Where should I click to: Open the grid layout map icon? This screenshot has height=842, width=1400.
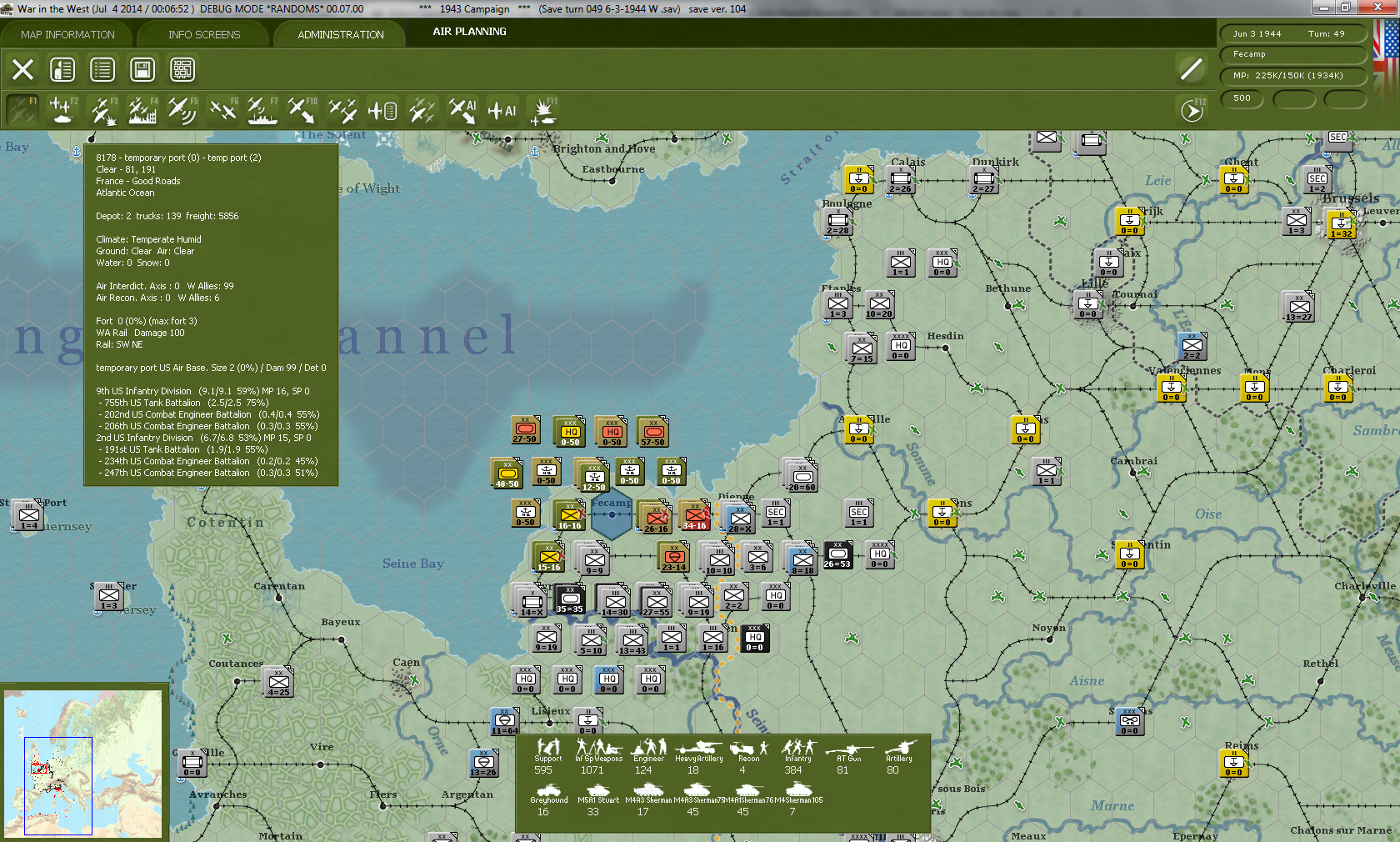tap(182, 69)
